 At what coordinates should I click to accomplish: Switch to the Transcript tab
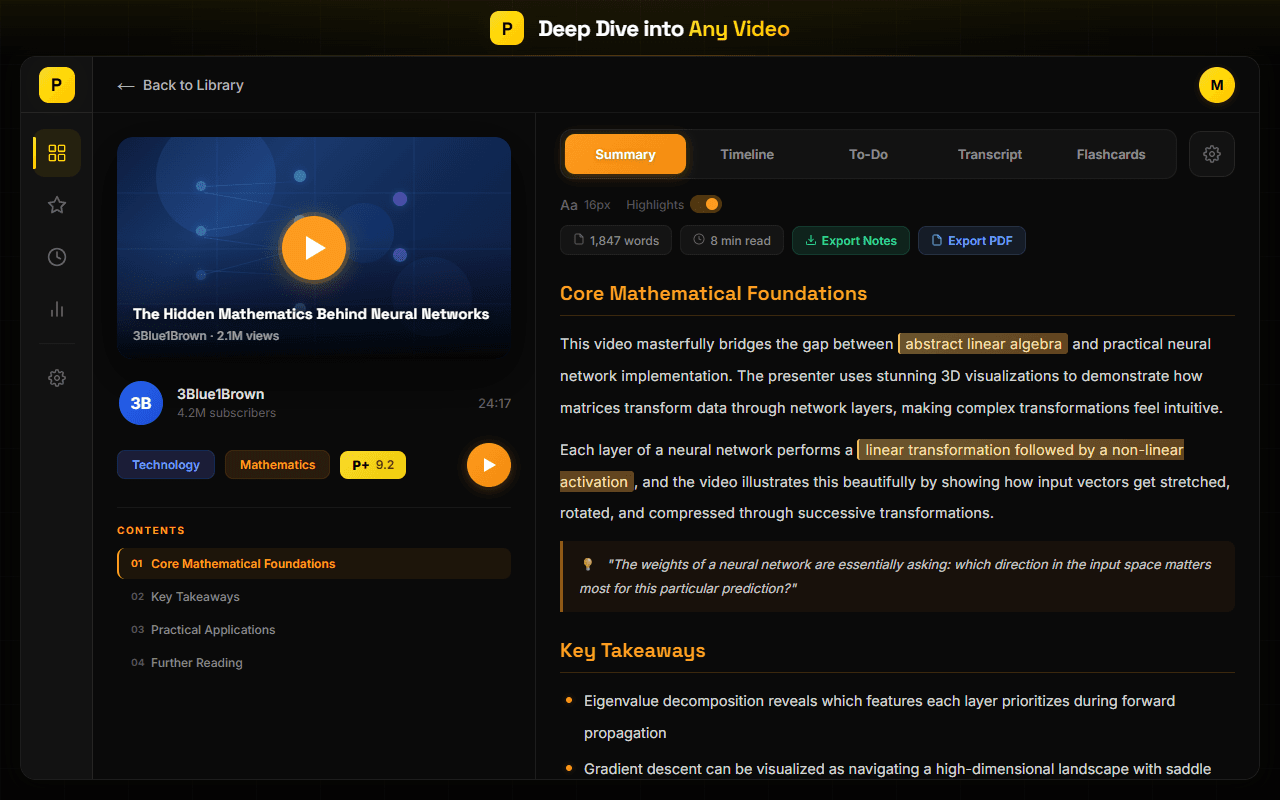(989, 154)
